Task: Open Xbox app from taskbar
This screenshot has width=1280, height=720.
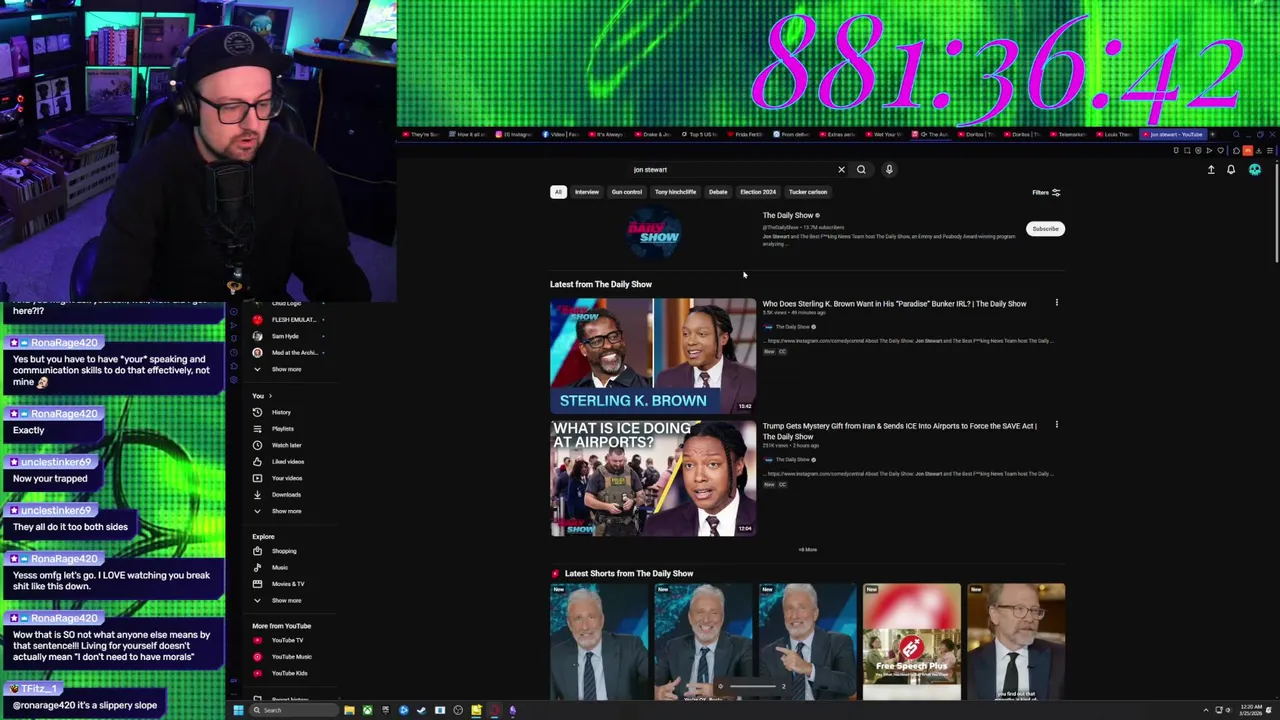Action: (367, 710)
